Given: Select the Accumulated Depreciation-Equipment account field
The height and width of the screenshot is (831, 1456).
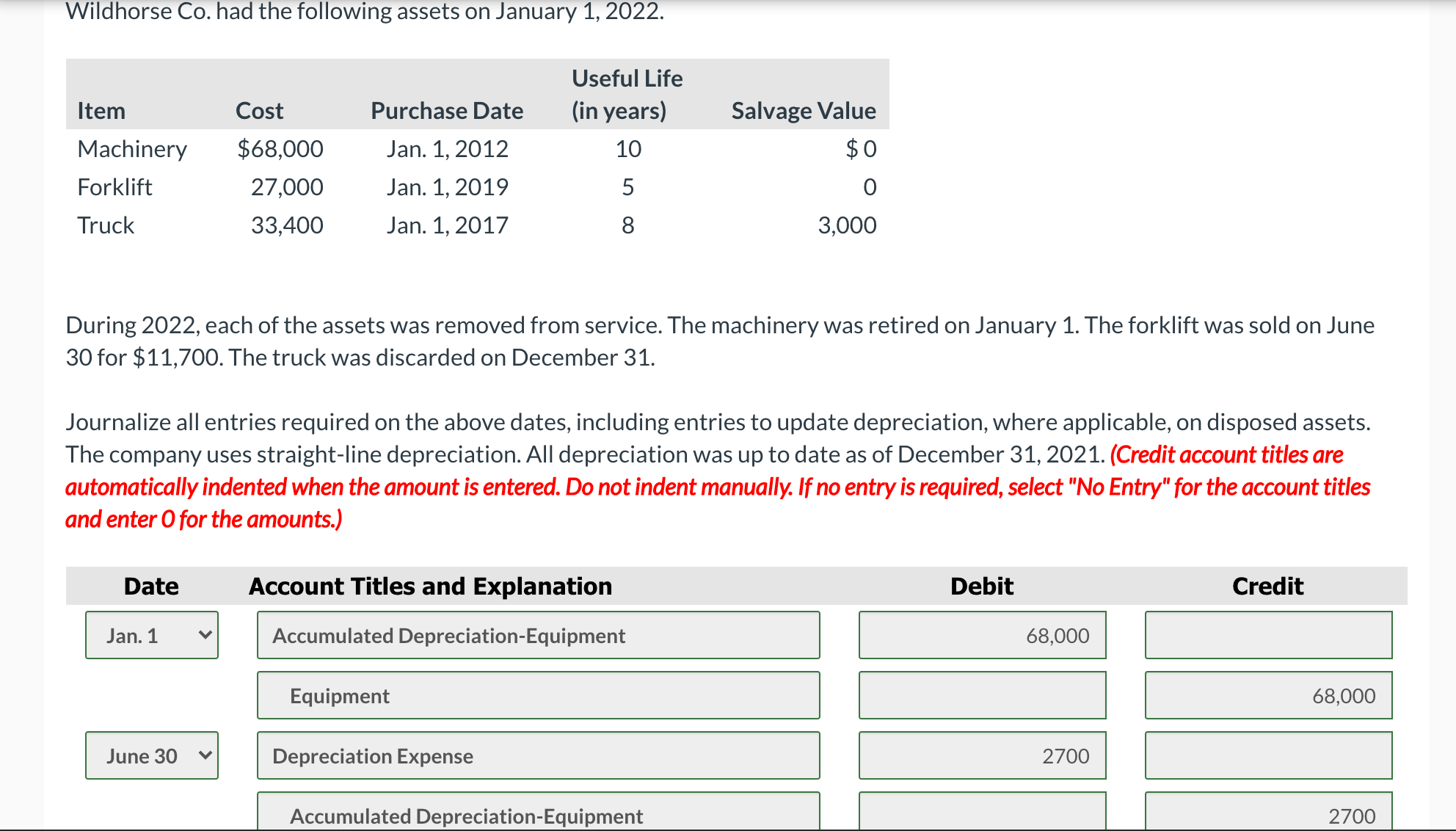Looking at the screenshot, I should coord(538,634).
